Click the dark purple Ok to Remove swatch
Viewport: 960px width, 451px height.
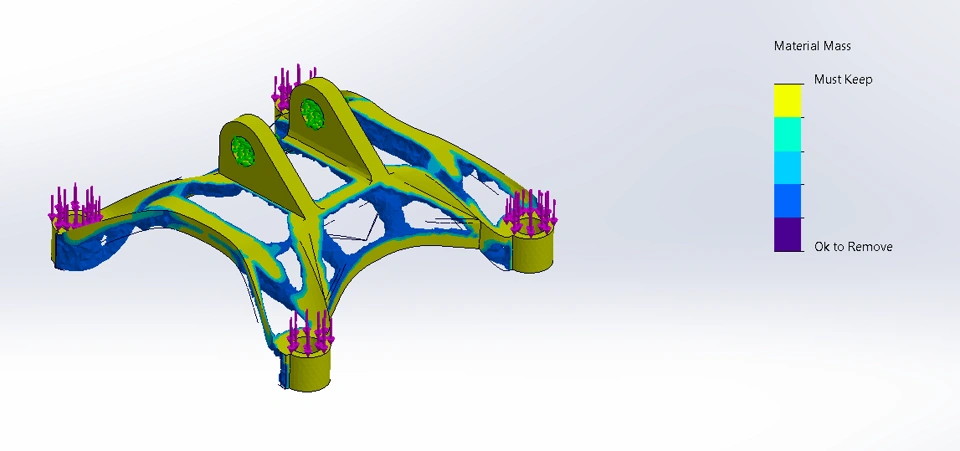pyautogui.click(x=788, y=234)
